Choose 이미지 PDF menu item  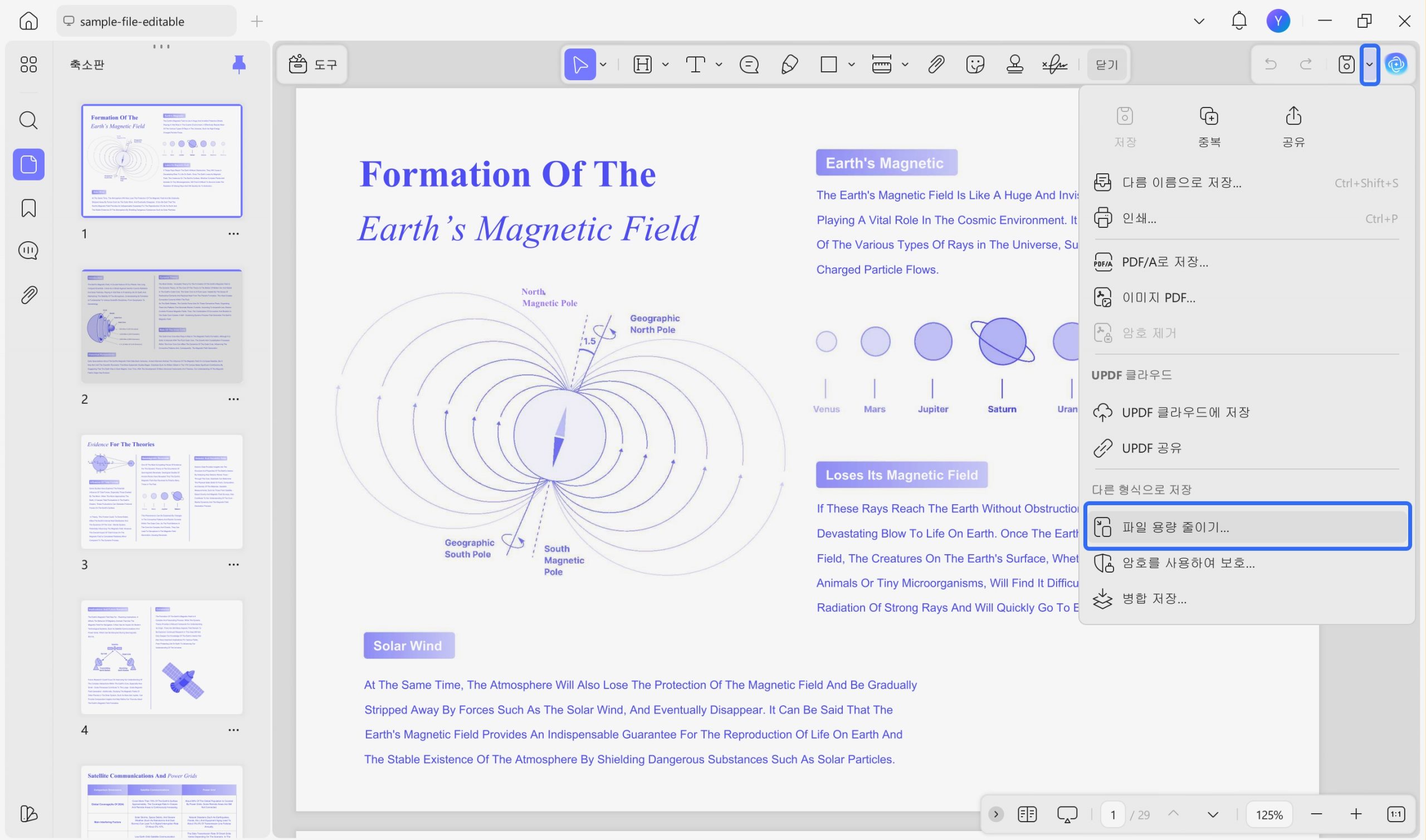(1247, 297)
